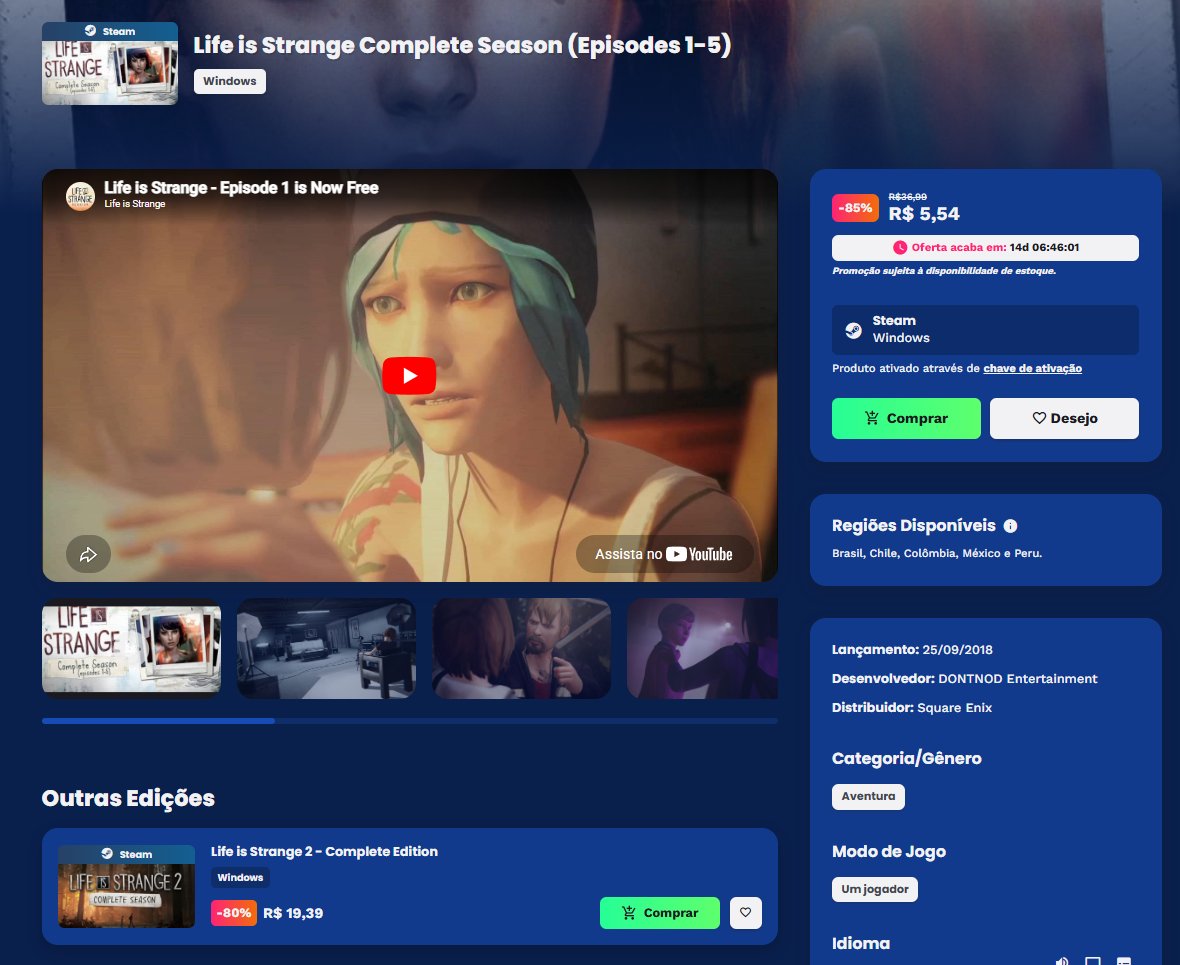This screenshot has width=1180, height=965.
Task: Click the region list Brasil, Chile, Colômbia text
Action: [937, 553]
